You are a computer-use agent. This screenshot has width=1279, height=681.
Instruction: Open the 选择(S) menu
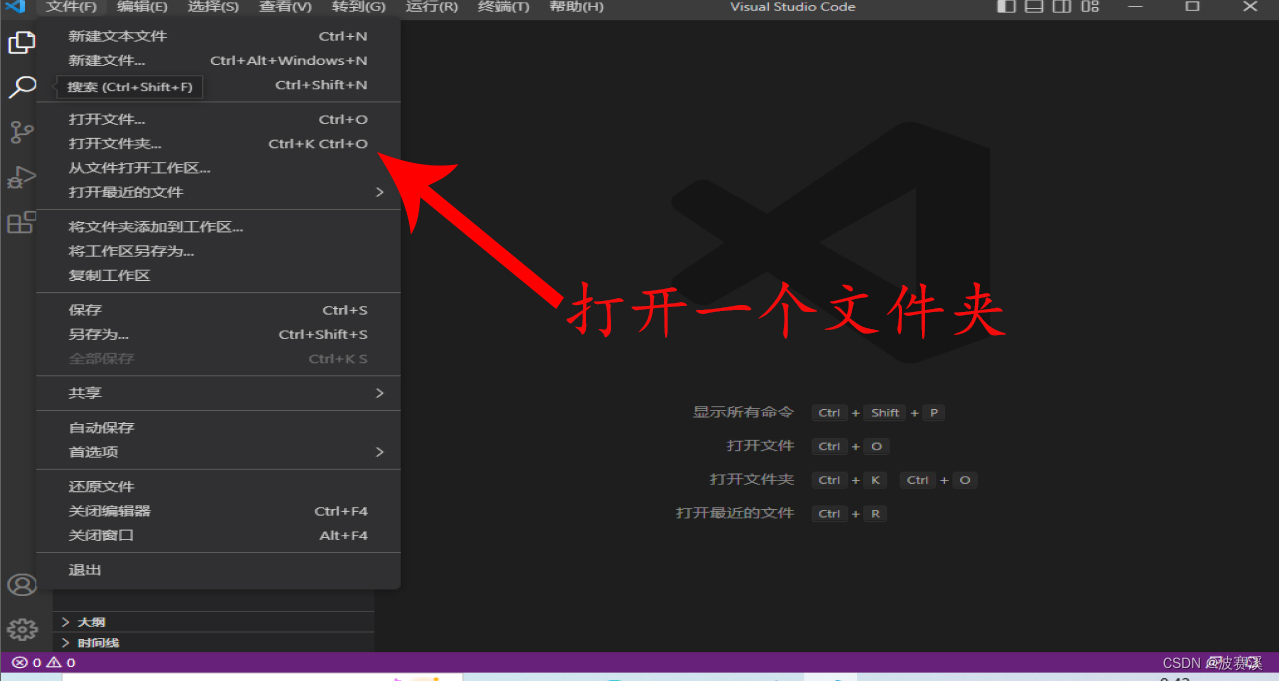coord(213,7)
